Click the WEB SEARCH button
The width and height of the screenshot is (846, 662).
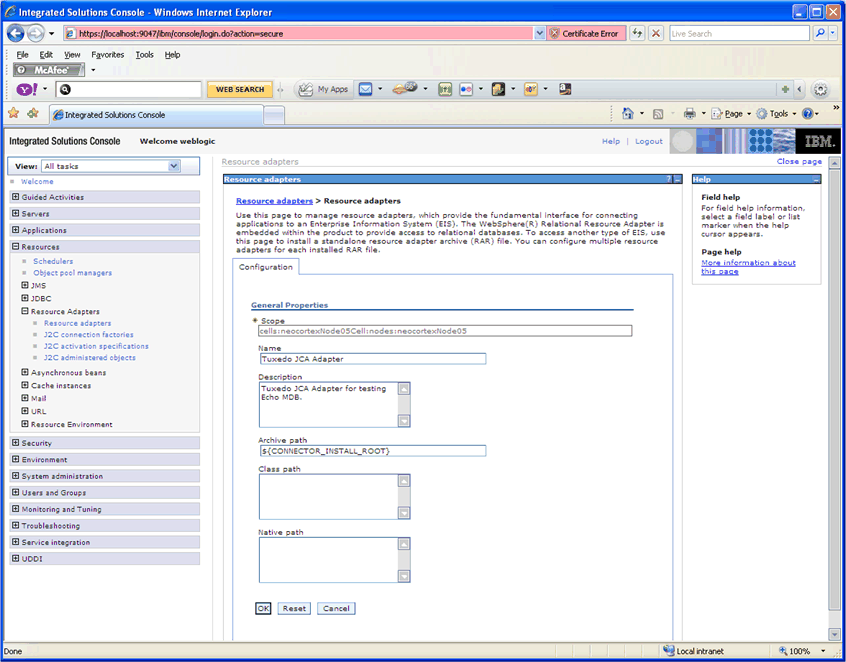[240, 90]
